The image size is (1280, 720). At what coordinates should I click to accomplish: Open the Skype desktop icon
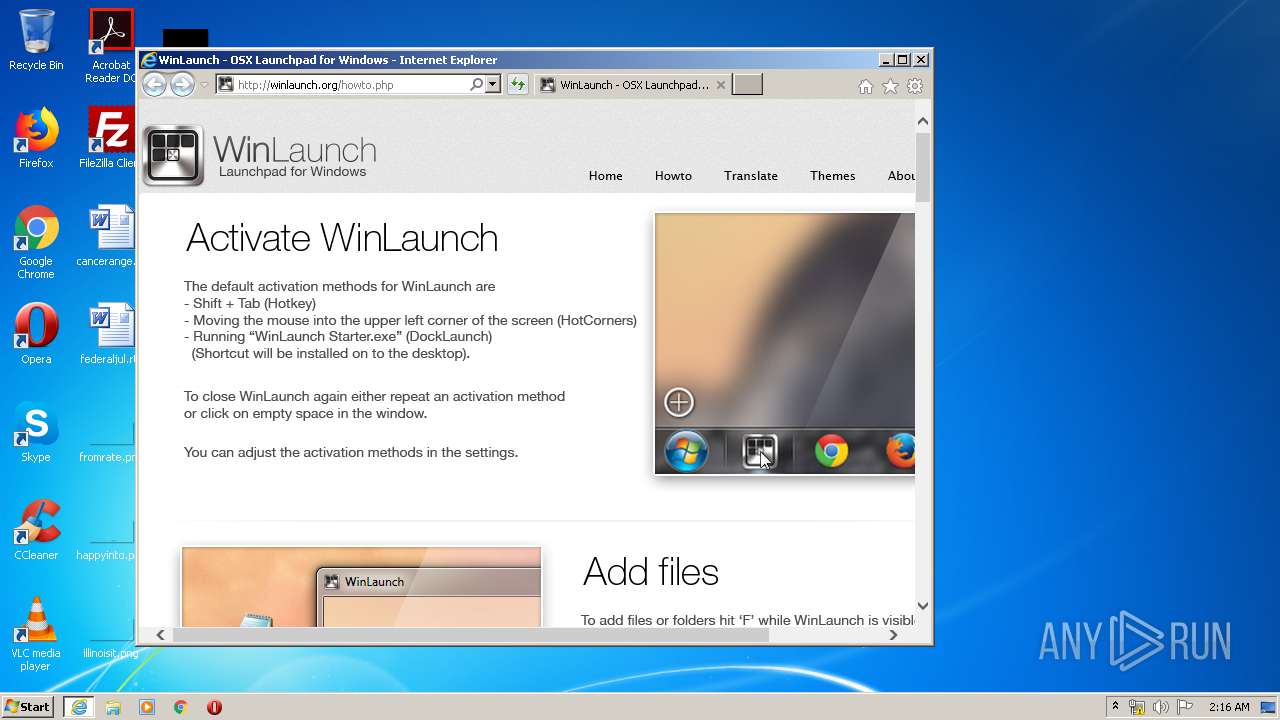pyautogui.click(x=36, y=432)
